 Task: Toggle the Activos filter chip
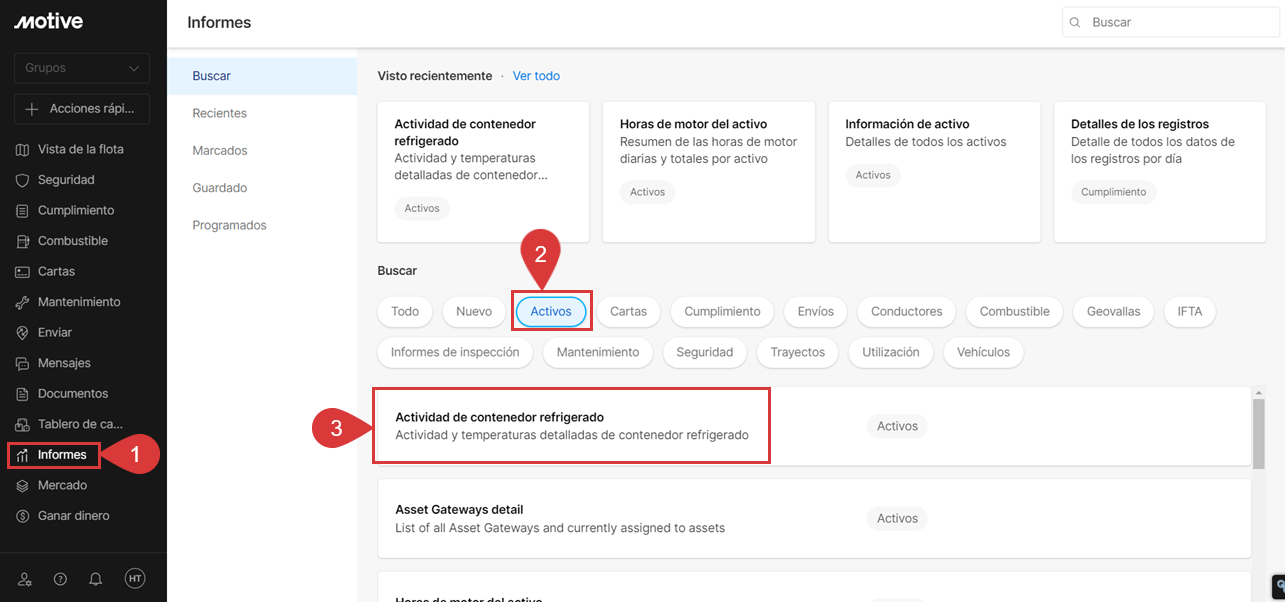point(551,312)
